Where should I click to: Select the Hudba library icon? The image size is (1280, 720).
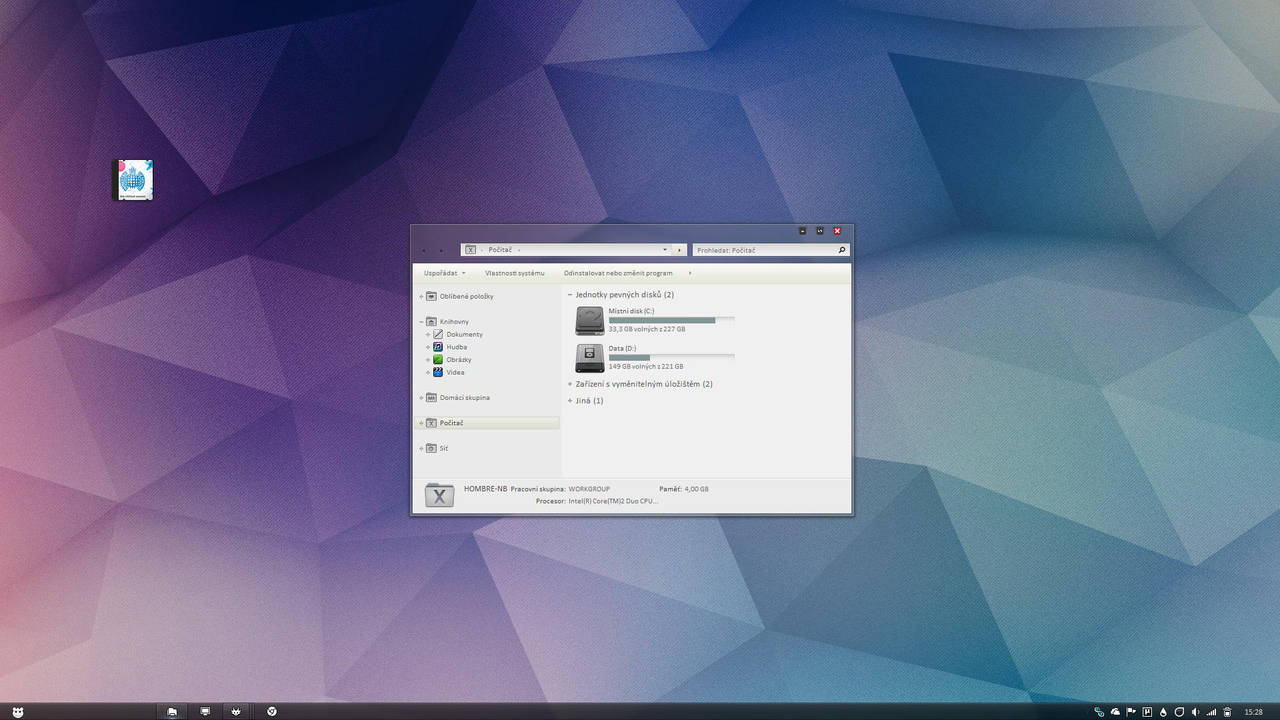click(x=438, y=347)
